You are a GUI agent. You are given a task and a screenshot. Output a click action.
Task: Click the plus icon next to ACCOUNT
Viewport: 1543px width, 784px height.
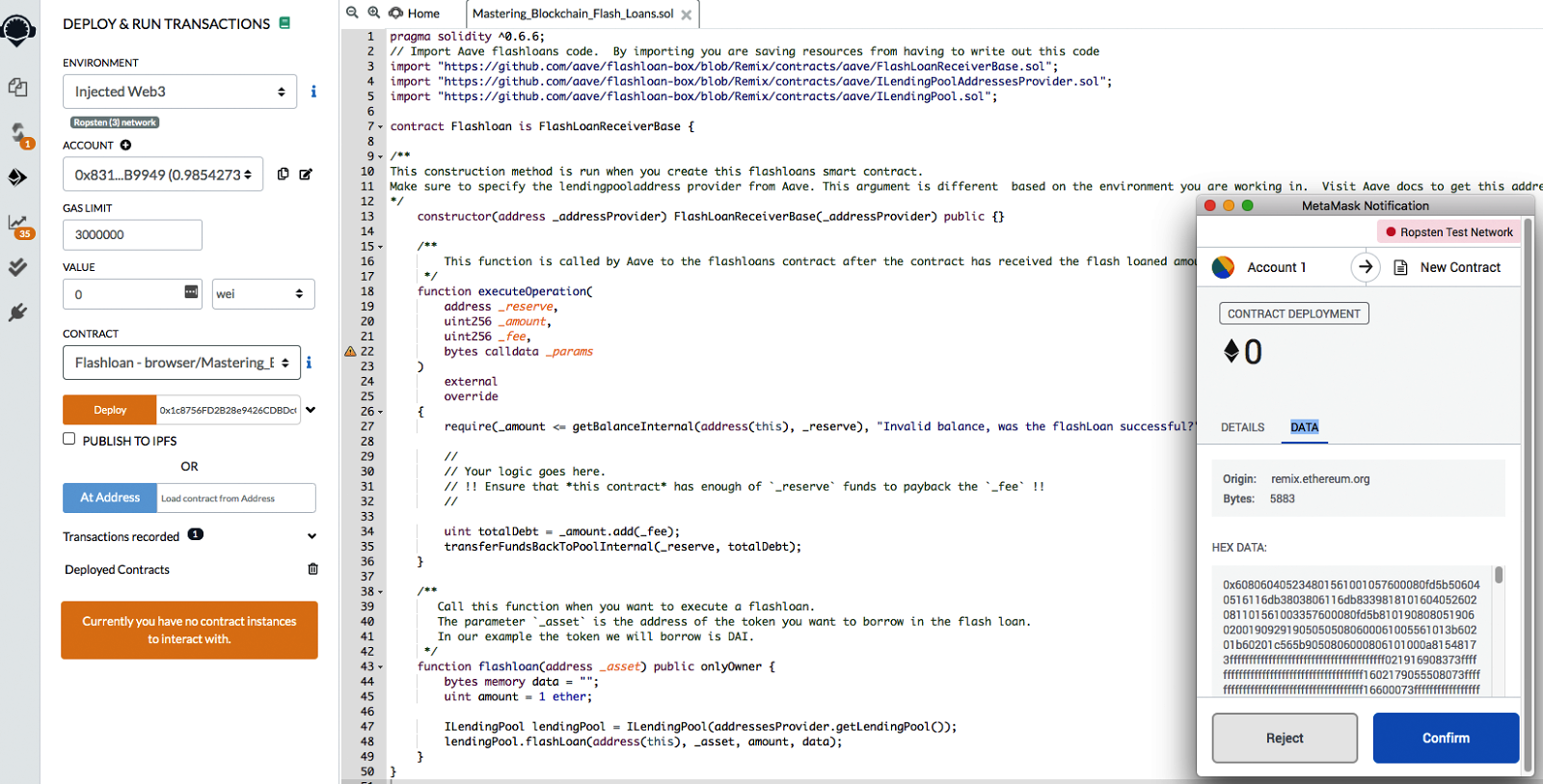(125, 146)
